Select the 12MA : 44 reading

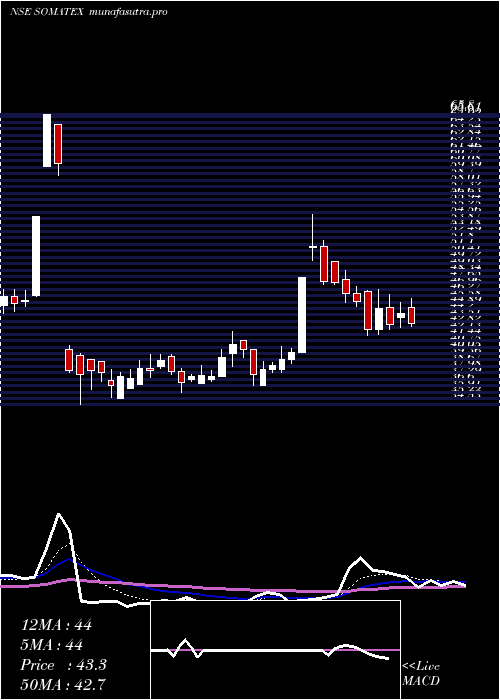coord(56,625)
